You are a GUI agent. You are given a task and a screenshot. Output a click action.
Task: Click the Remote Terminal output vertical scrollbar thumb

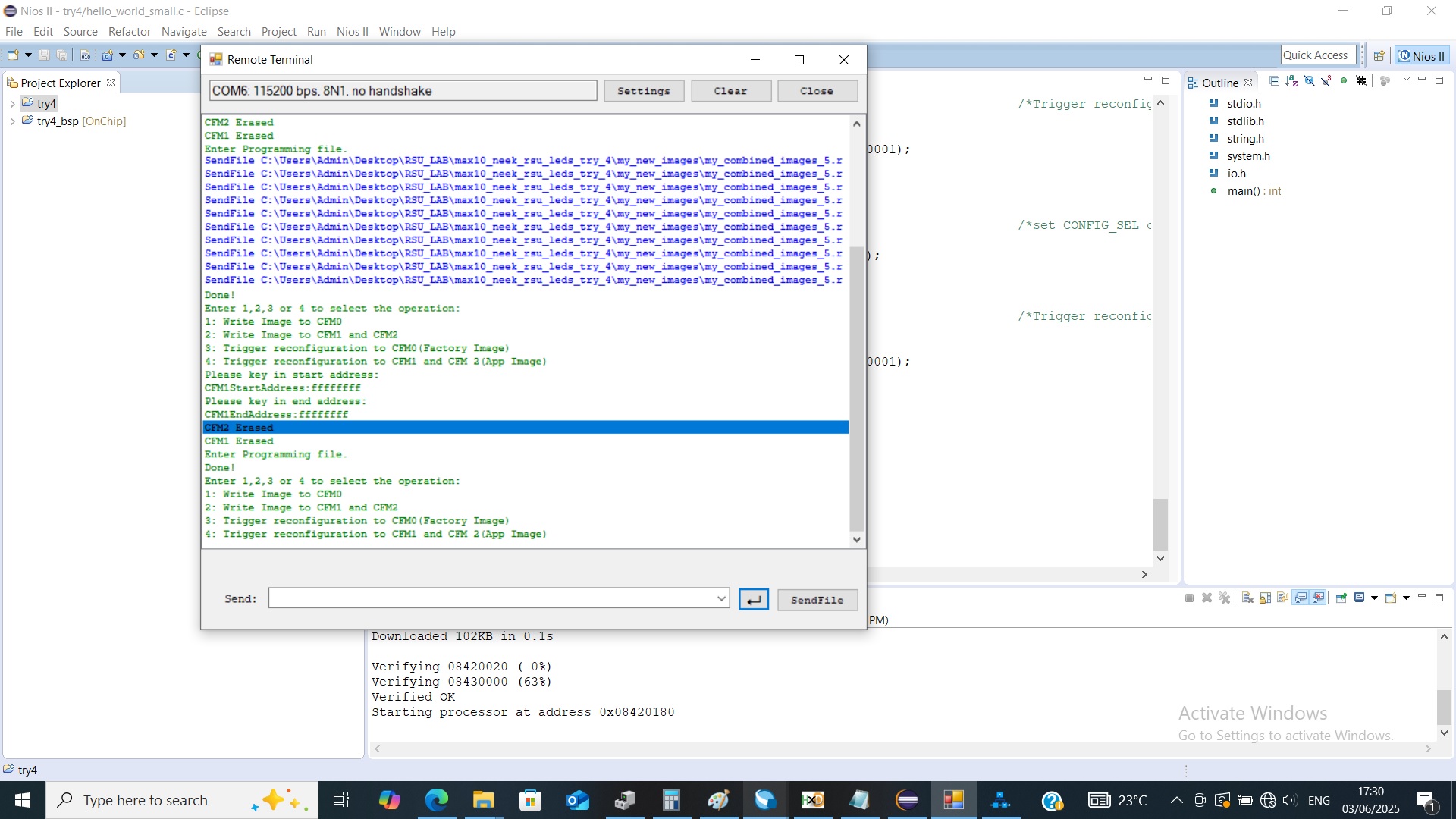pos(857,389)
